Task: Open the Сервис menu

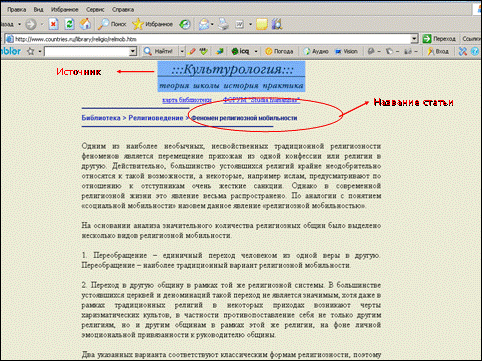Action: tap(95, 9)
